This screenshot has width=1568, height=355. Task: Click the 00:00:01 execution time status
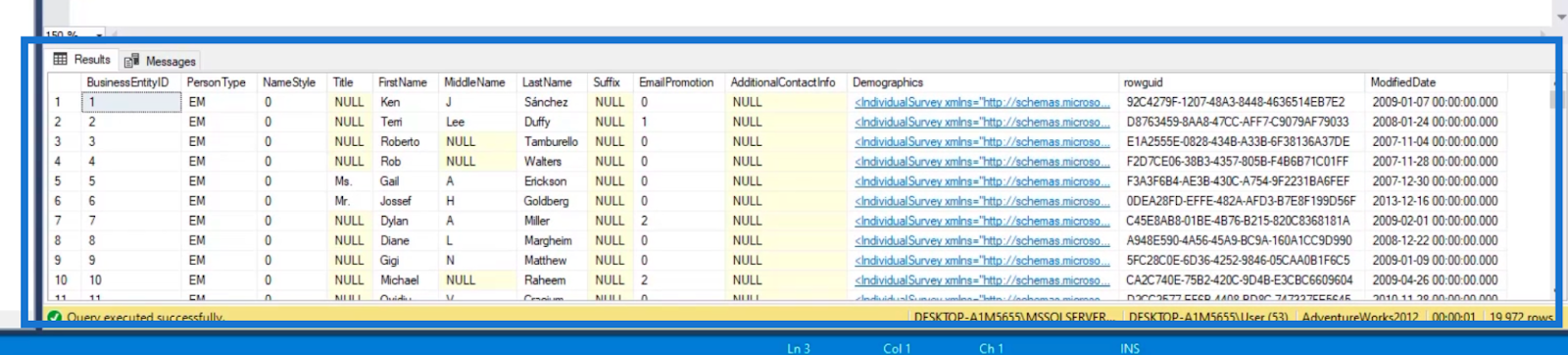[1453, 318]
